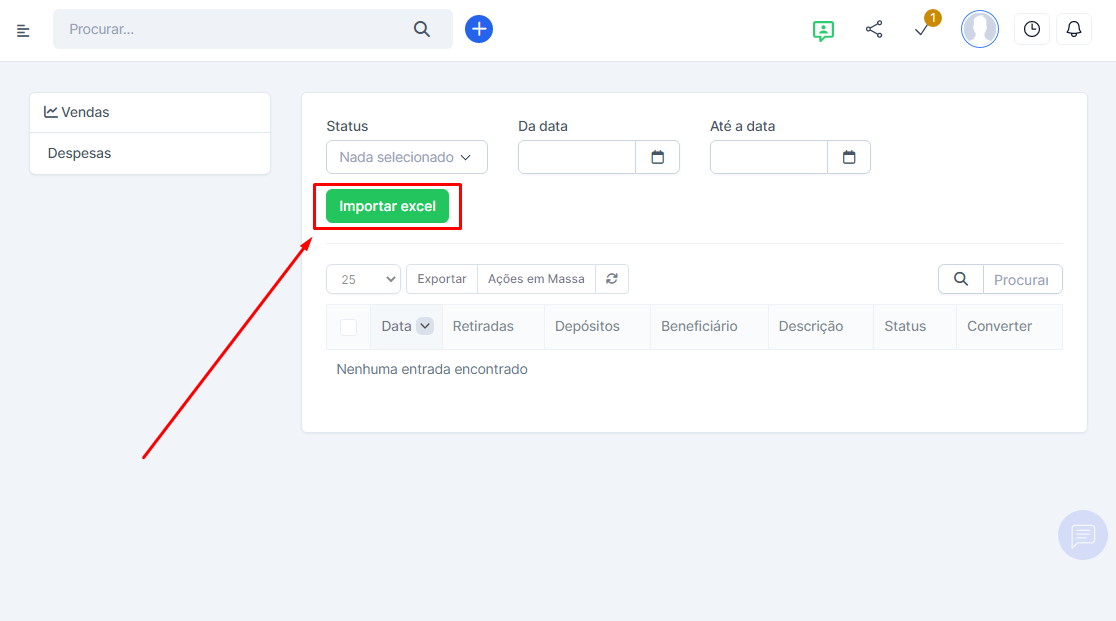Tick the select-all checkbox in table header
Viewport: 1116px width, 621px height.
pos(348,327)
